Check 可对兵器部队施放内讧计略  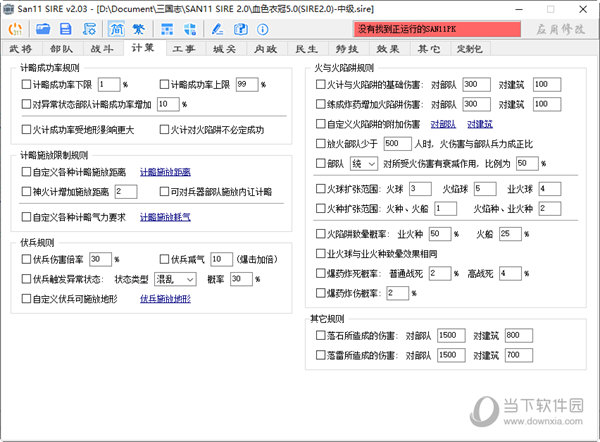(164, 191)
